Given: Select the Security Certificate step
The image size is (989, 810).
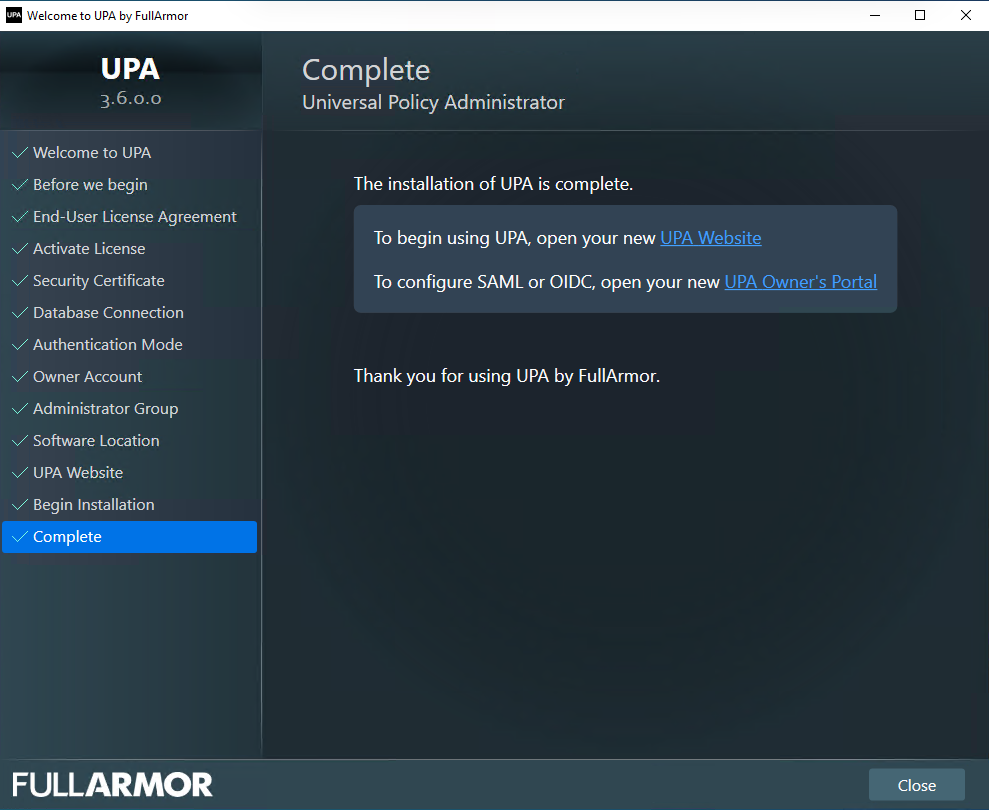Looking at the screenshot, I should (x=98, y=281).
